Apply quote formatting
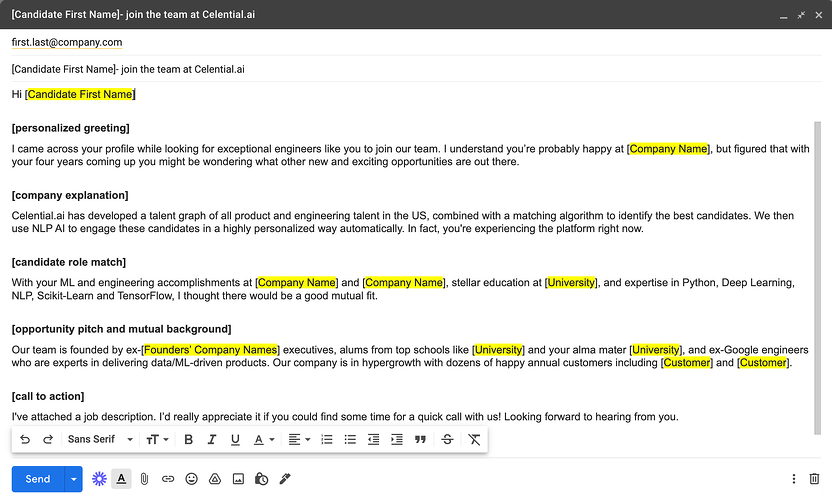This screenshot has height=500, width=832. (x=420, y=439)
